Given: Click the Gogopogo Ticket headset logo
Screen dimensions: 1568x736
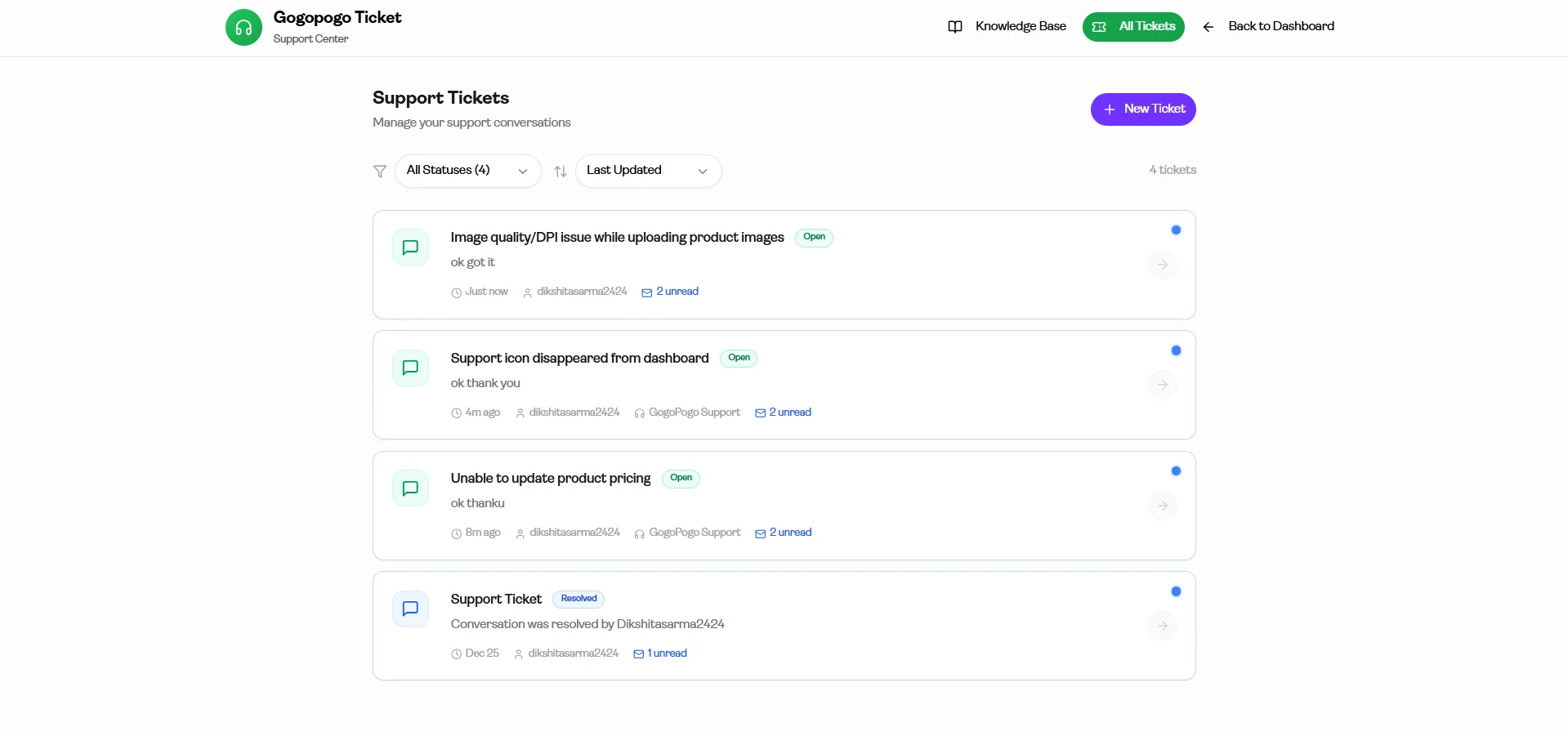Looking at the screenshot, I should click(x=243, y=28).
